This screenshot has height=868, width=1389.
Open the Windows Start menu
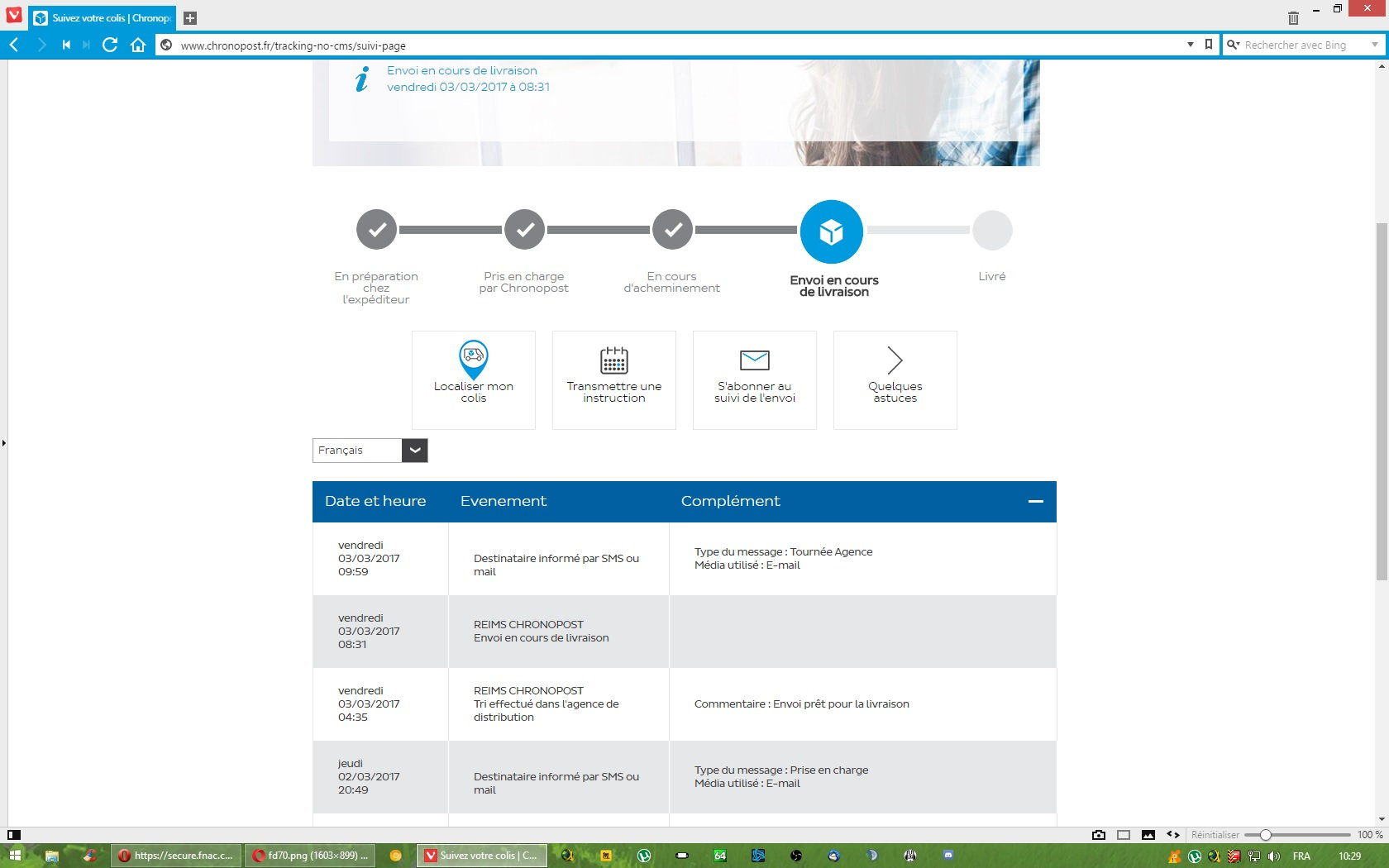pos(14,856)
